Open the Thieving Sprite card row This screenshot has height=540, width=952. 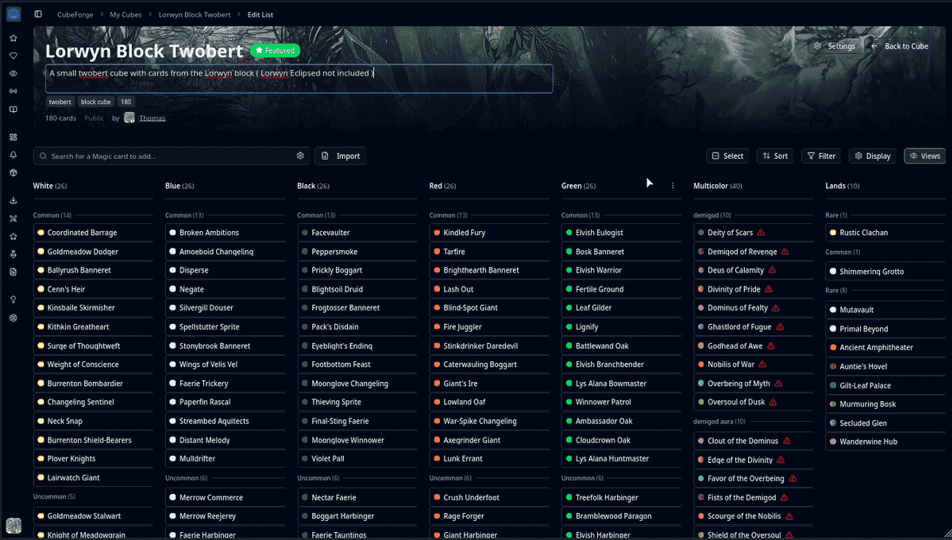(x=357, y=402)
